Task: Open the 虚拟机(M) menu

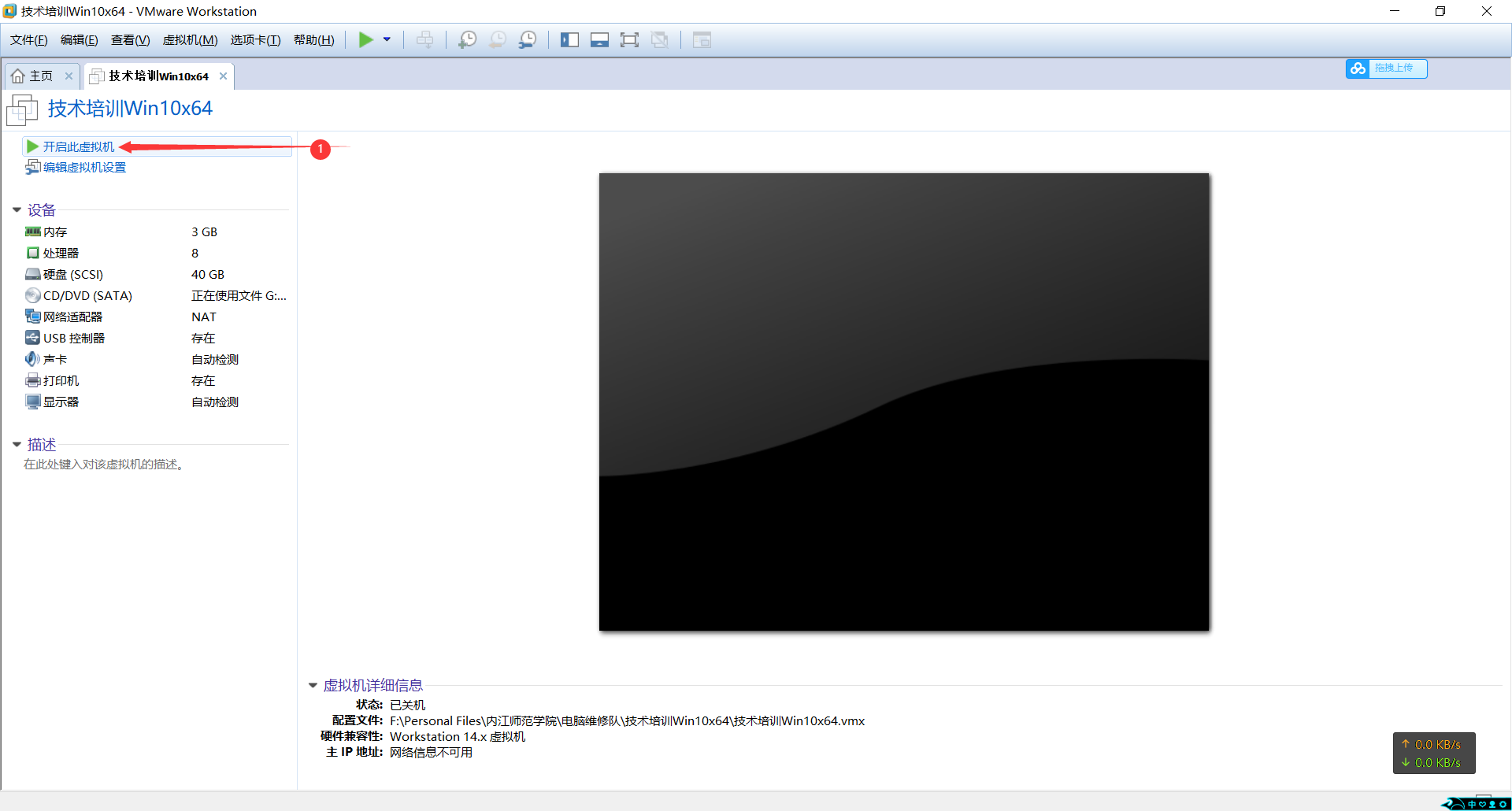Action: 190,40
